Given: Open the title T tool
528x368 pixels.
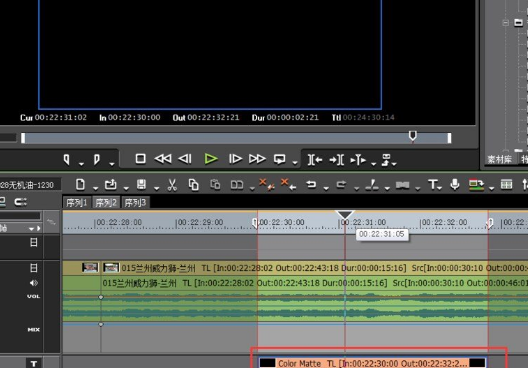Looking at the screenshot, I should (x=432, y=185).
